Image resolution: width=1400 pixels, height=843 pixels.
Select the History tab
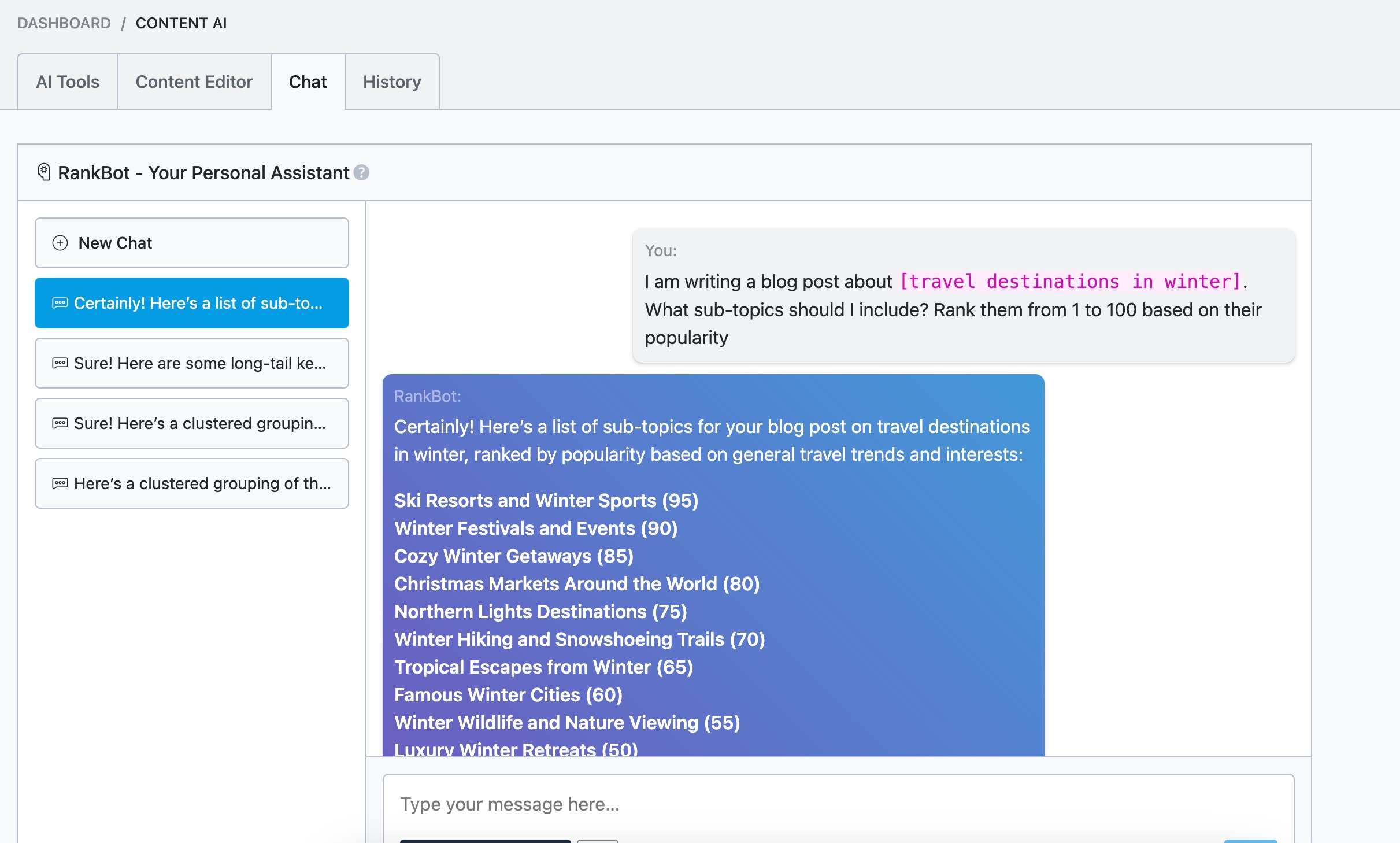pos(391,82)
